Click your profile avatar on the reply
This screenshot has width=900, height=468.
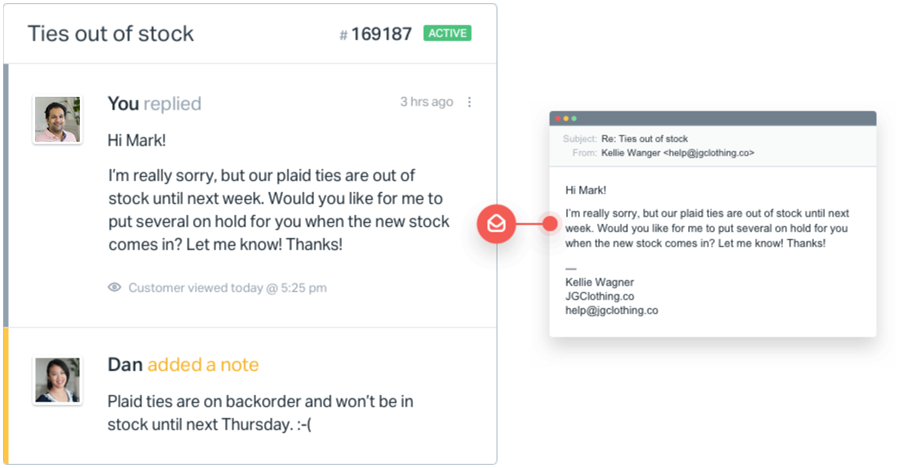pyautogui.click(x=56, y=120)
